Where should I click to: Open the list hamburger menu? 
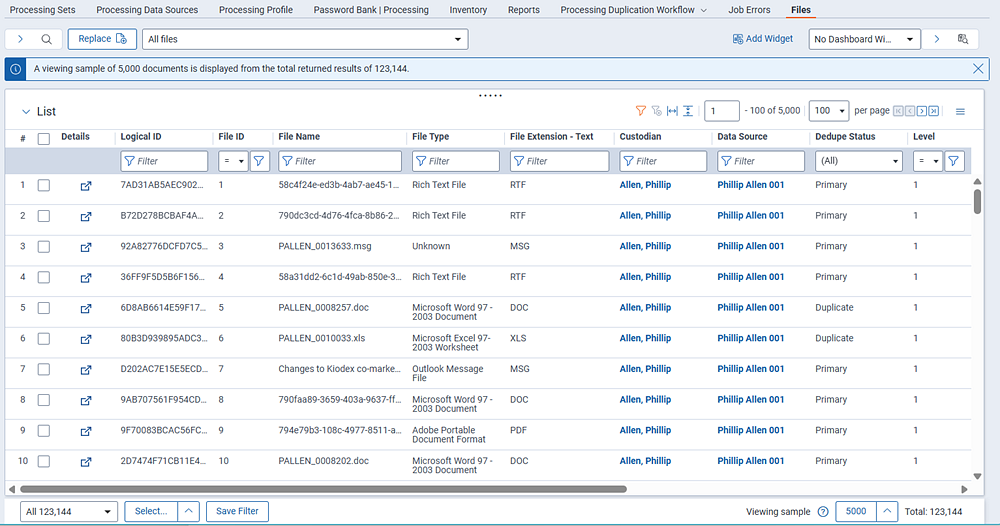[x=960, y=112]
